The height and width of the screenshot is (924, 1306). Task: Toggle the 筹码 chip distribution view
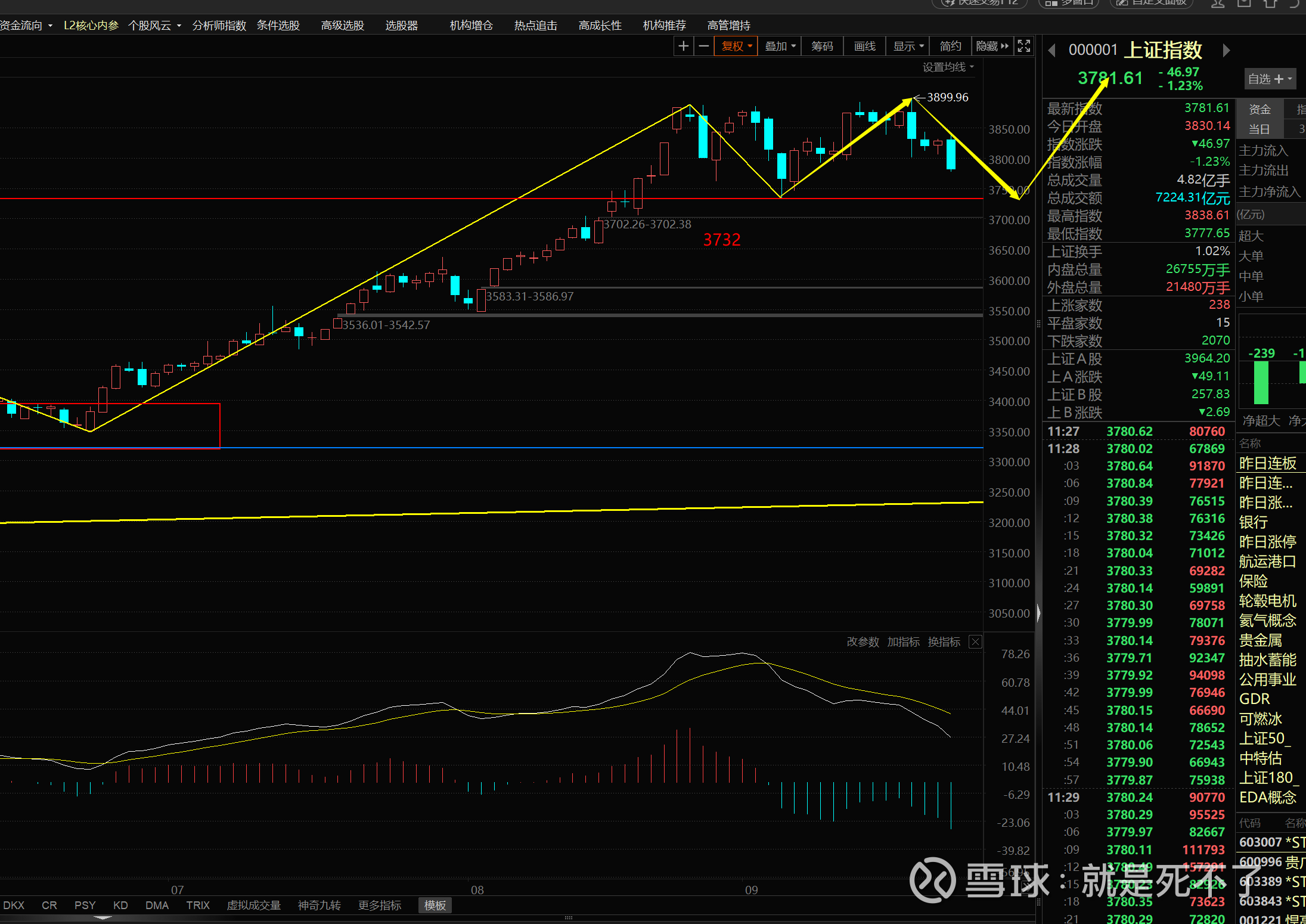click(822, 46)
